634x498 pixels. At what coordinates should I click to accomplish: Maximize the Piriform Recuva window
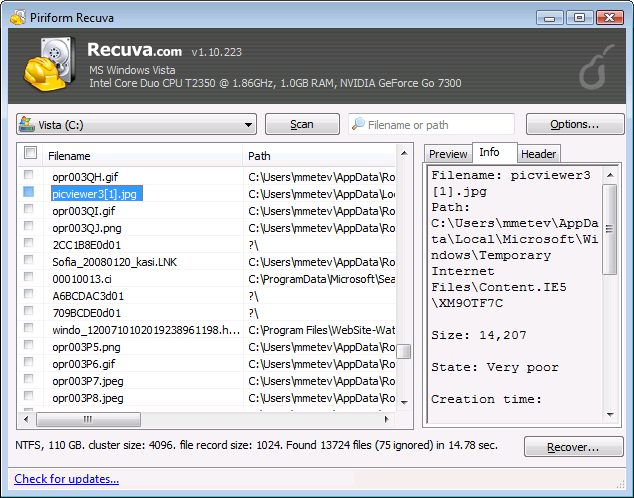[x=579, y=18]
